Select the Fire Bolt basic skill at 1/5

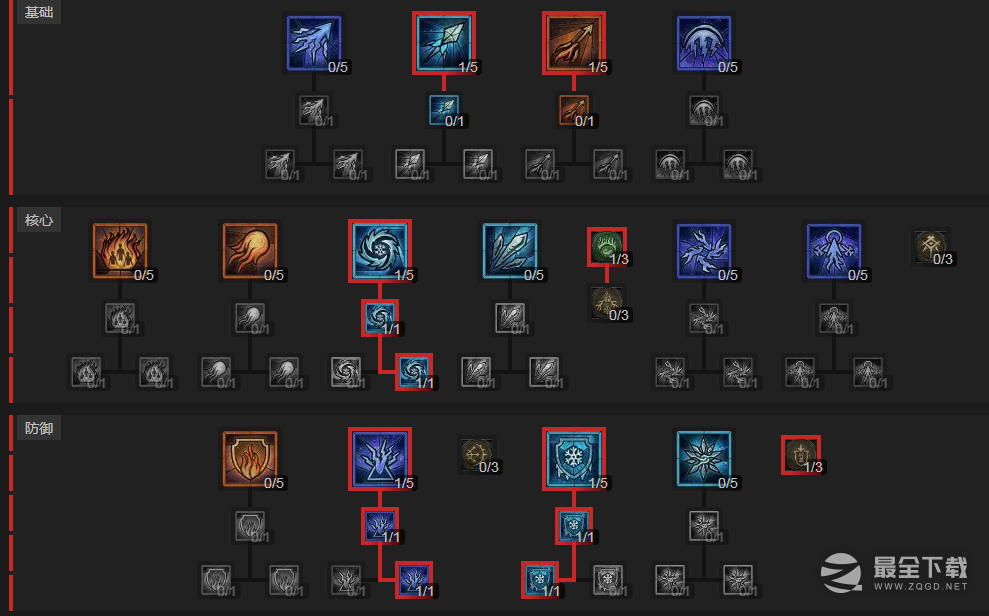[574, 42]
